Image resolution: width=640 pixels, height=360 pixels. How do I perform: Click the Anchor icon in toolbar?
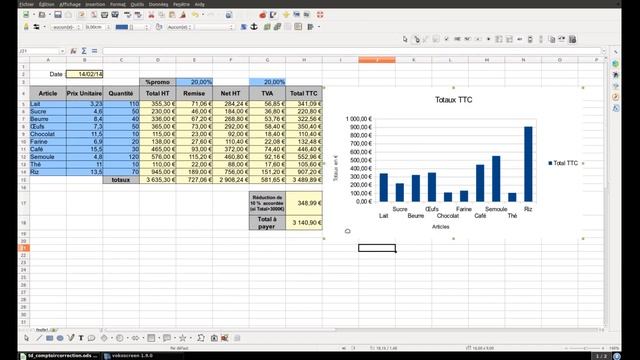pyautogui.click(x=254, y=27)
